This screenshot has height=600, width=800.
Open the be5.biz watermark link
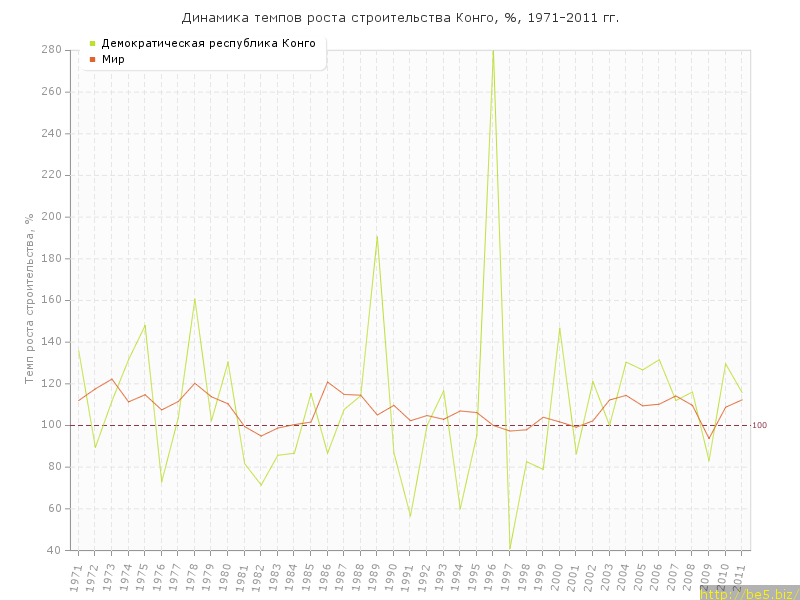(x=748, y=594)
